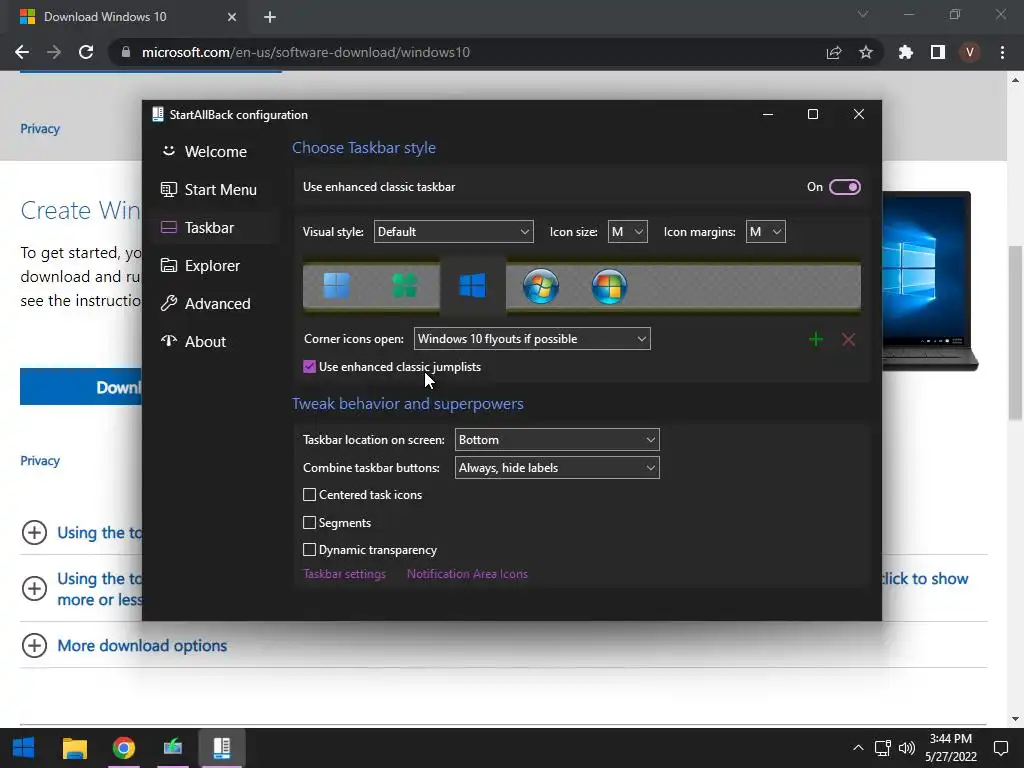Toggle Chrome side panel icon
Viewport: 1024px width, 768px height.
tap(938, 52)
